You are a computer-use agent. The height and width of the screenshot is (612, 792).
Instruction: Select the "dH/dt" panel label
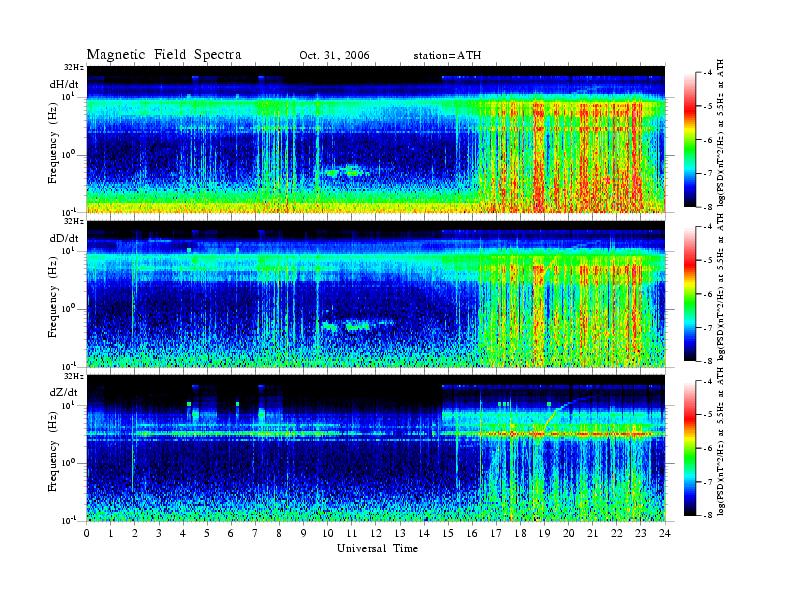tap(64, 84)
